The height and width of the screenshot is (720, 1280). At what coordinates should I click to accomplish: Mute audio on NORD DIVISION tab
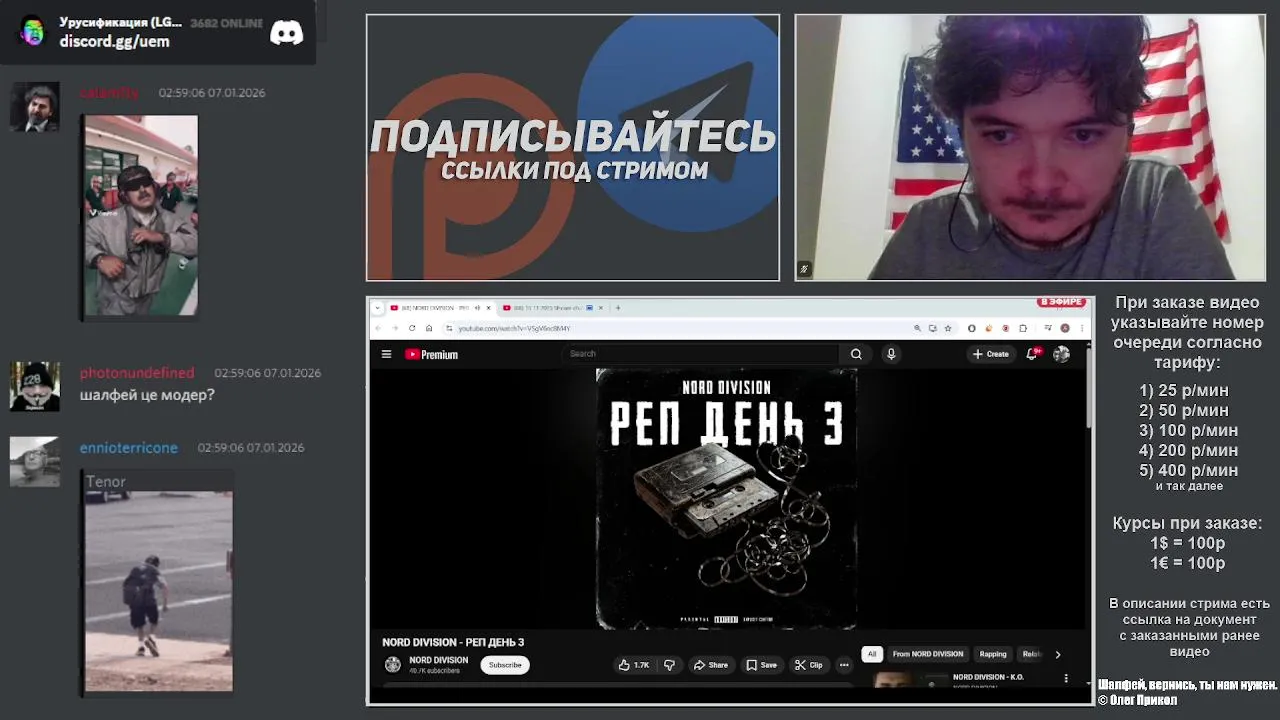tap(478, 308)
